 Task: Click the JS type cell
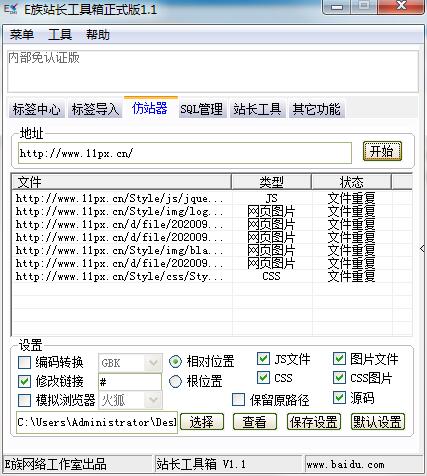271,199
